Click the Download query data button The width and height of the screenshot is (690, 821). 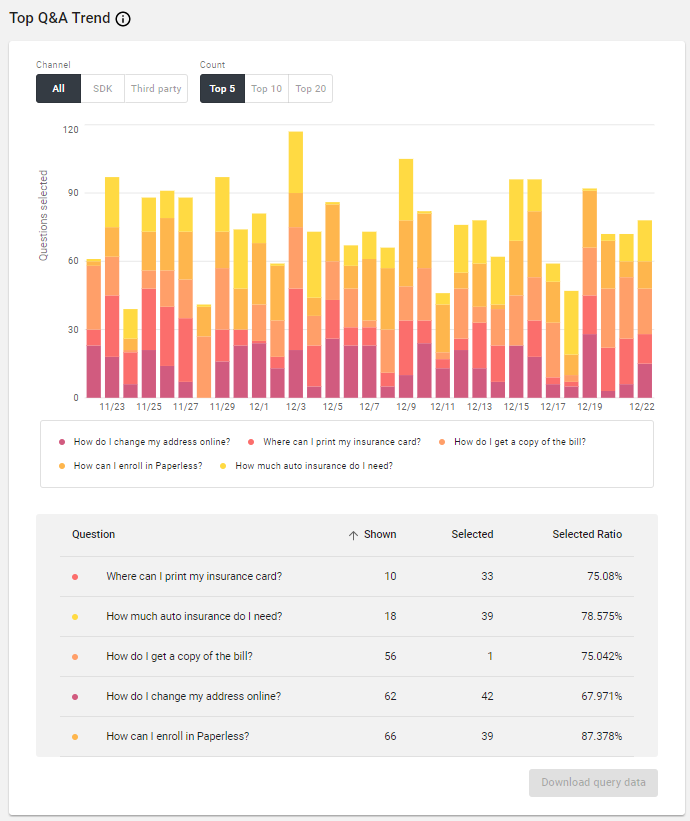[593, 782]
